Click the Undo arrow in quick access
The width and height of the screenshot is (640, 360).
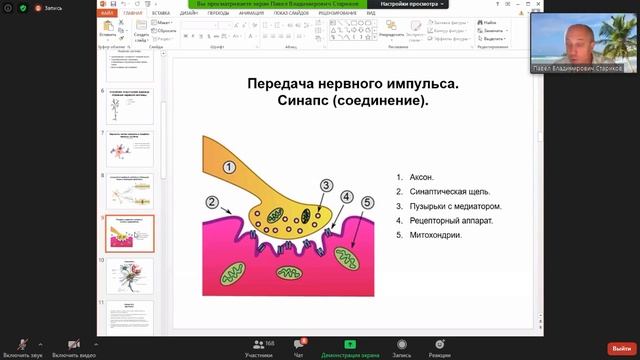tap(124, 4)
